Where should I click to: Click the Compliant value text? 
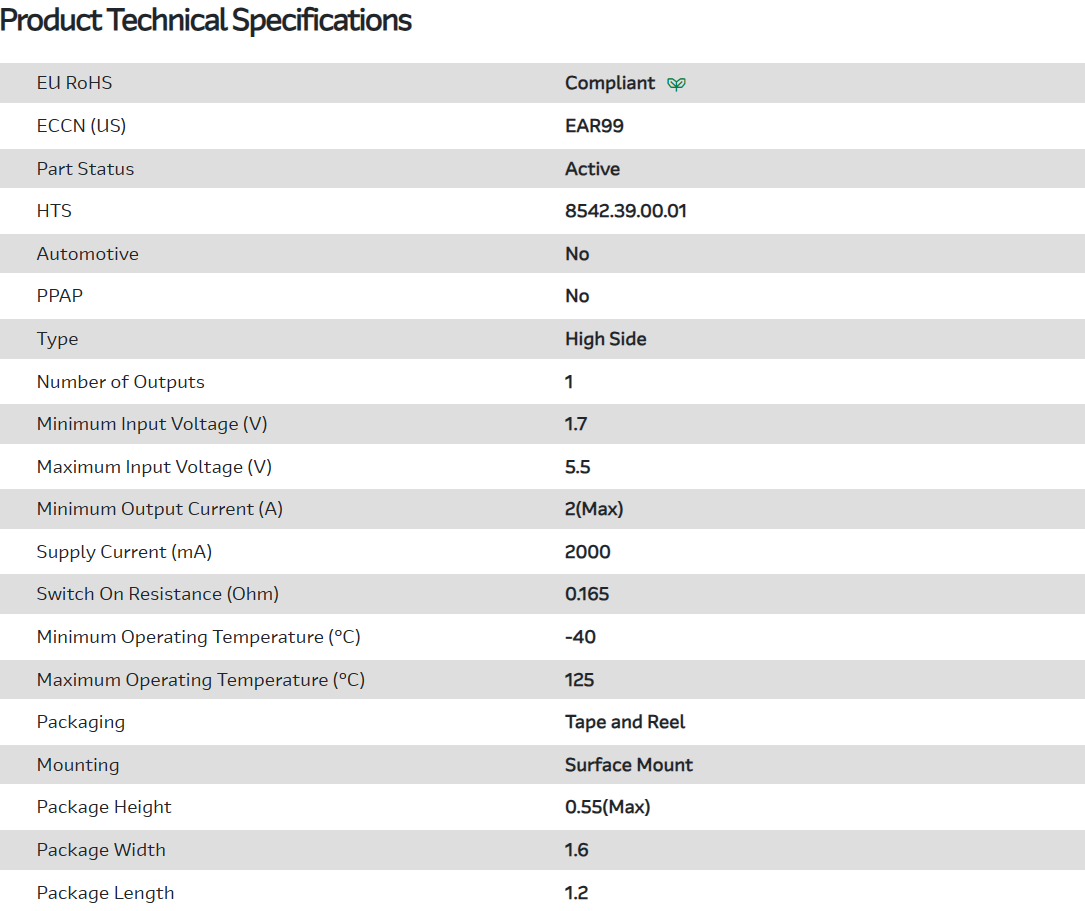pos(610,83)
